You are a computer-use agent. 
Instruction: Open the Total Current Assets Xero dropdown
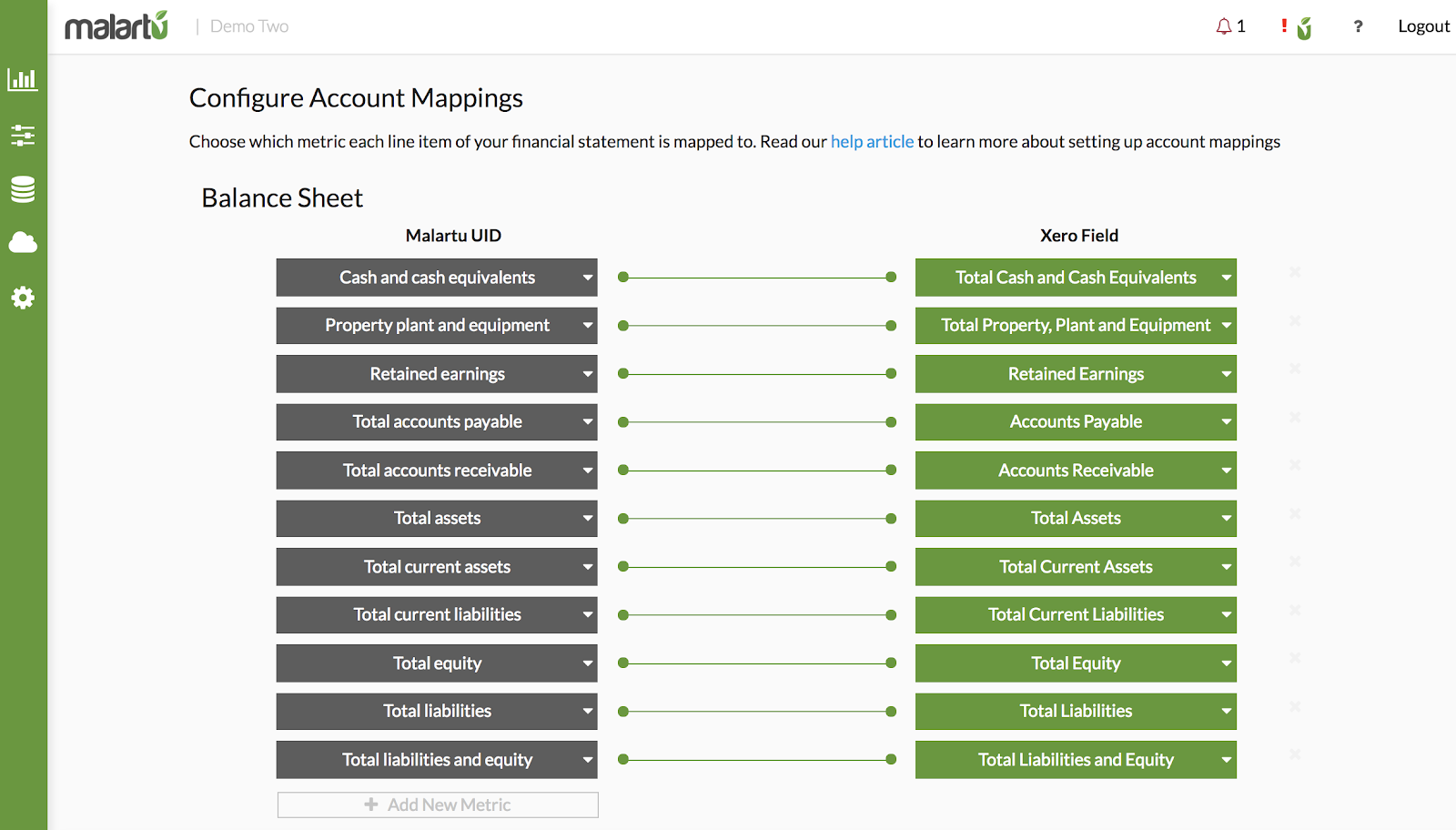(x=1076, y=567)
